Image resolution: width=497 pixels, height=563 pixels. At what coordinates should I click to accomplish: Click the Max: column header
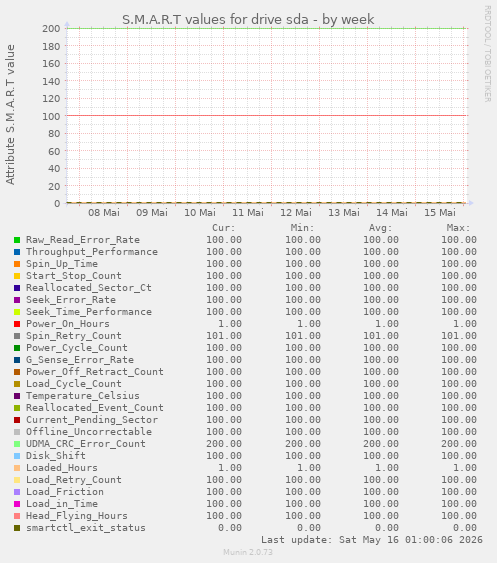click(458, 228)
